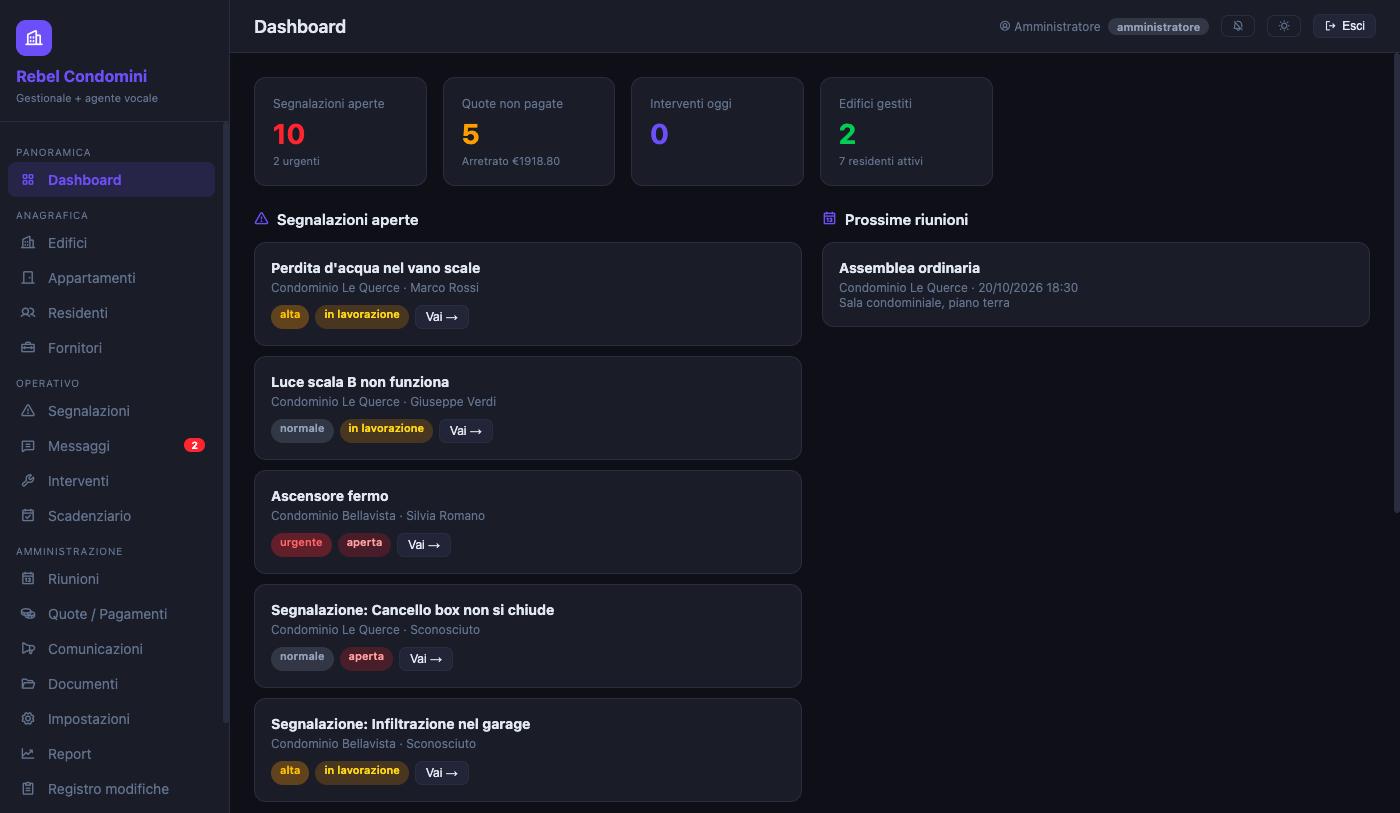Image resolution: width=1400 pixels, height=813 pixels.
Task: Click the Dashboard grid icon in sidebar
Action: point(28,180)
